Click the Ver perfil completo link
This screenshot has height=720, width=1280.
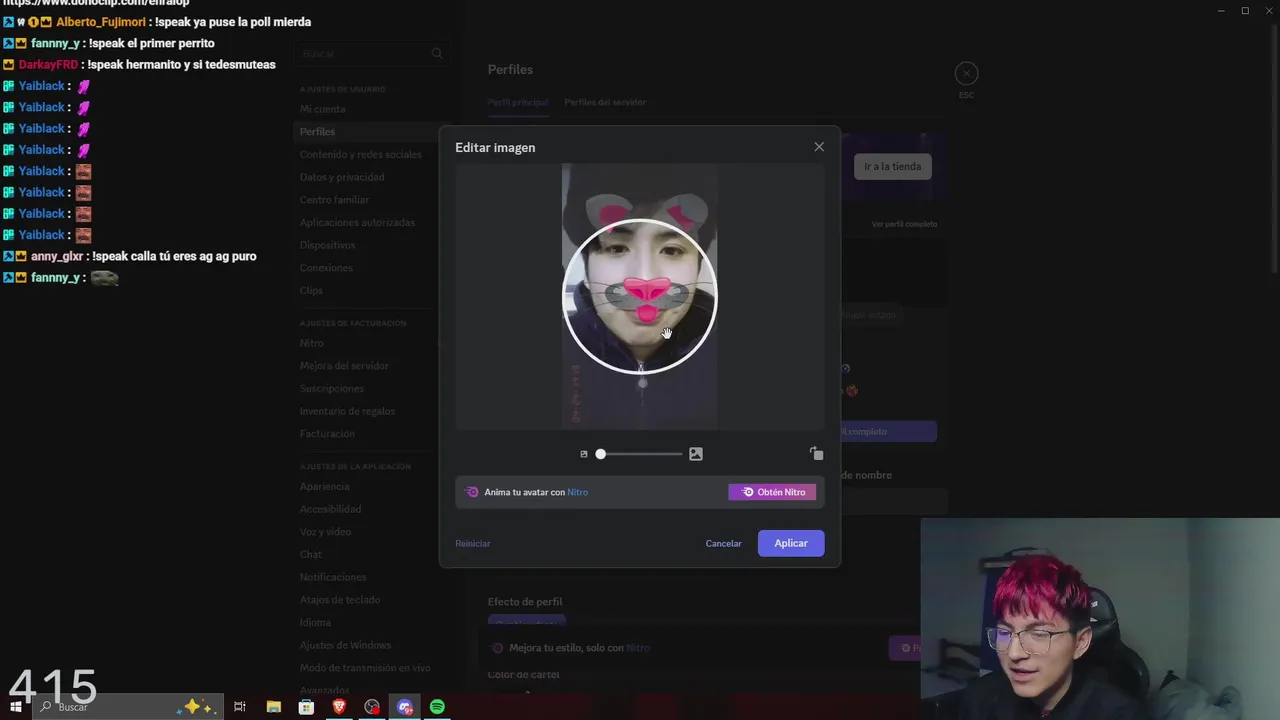904,224
